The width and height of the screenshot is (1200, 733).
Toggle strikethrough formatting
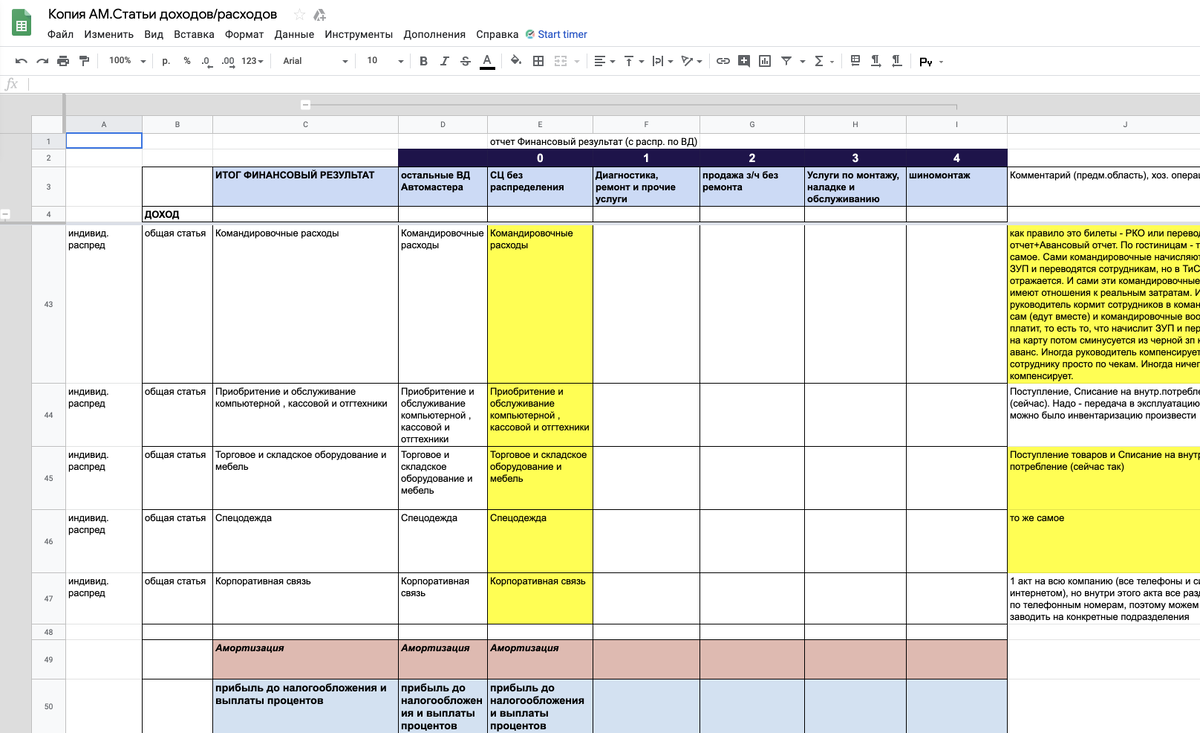pos(465,61)
